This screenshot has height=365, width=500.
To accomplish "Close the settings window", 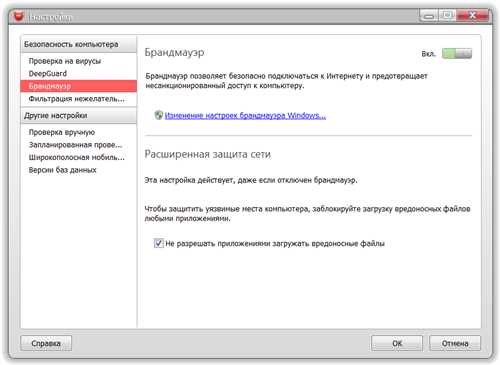I will pos(472,15).
